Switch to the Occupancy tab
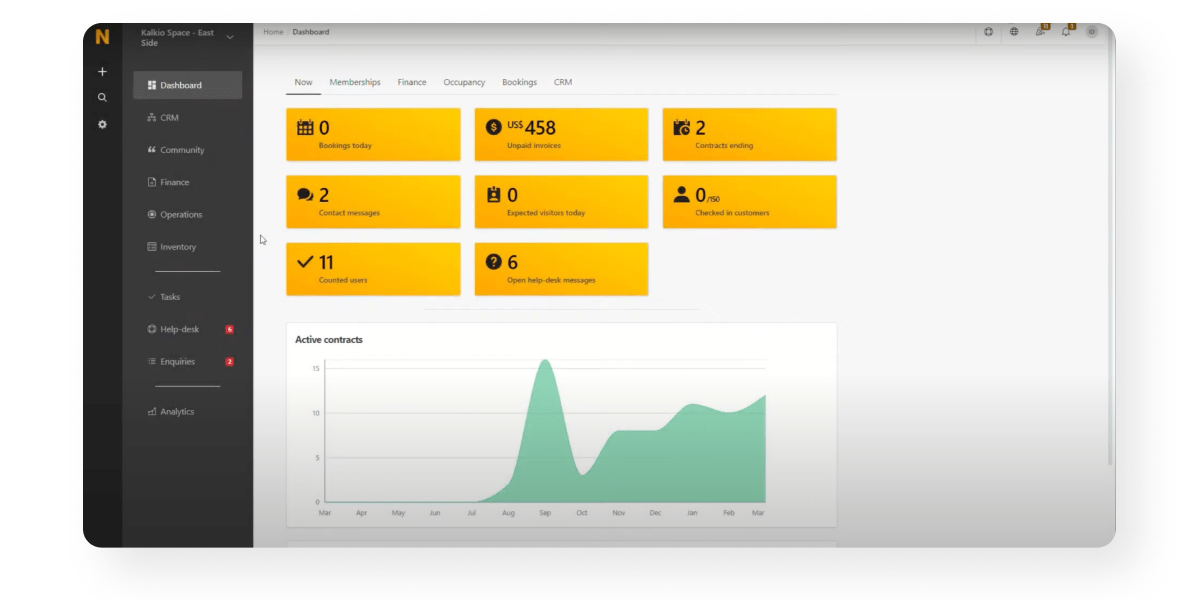Image resolution: width=1200 pixels, height=600 pixels. click(464, 83)
